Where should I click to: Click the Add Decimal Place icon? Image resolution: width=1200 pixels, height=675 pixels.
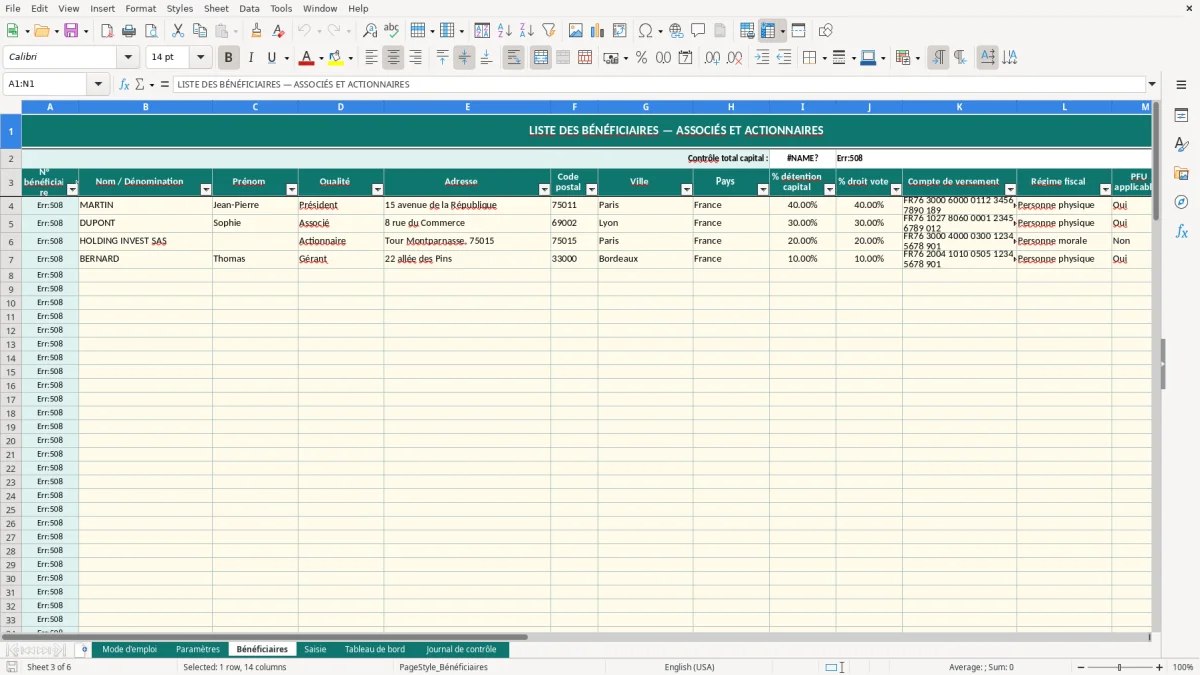click(x=712, y=58)
